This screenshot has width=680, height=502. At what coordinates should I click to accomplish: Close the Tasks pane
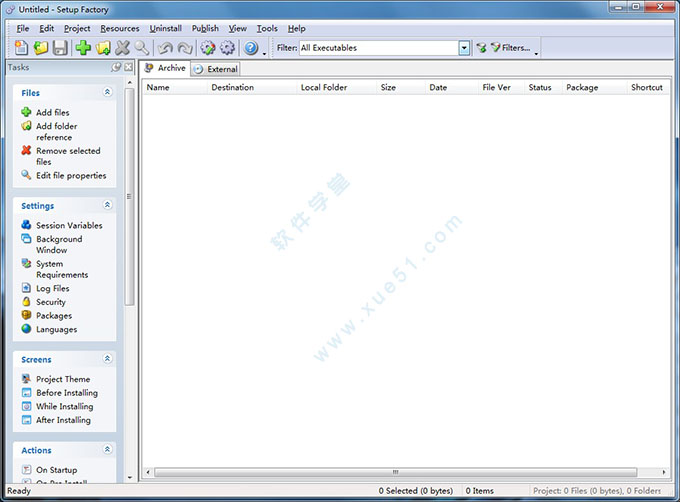128,67
